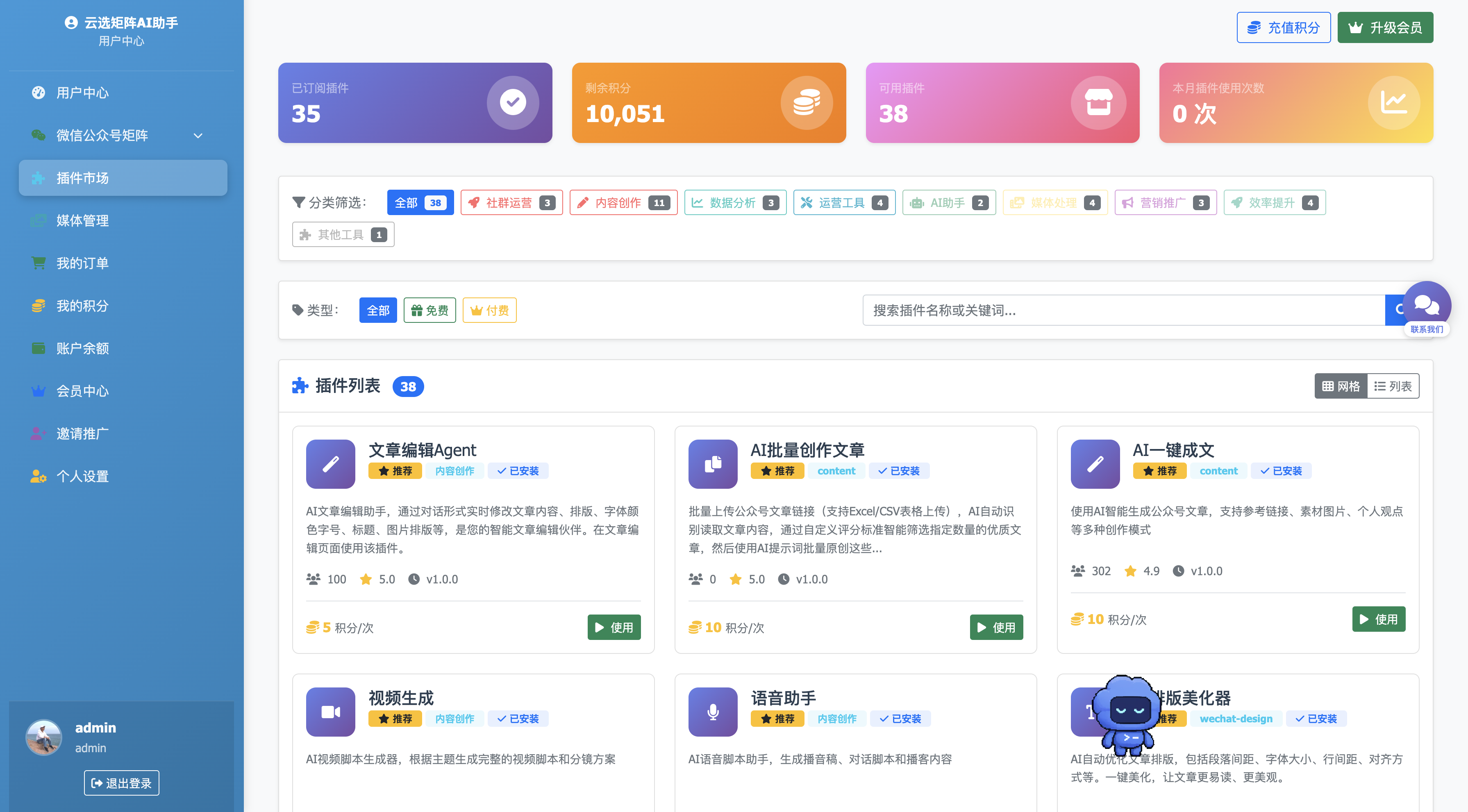The height and width of the screenshot is (812, 1468).
Task: Click the AI批量创作文章 copy icon
Action: (x=712, y=464)
